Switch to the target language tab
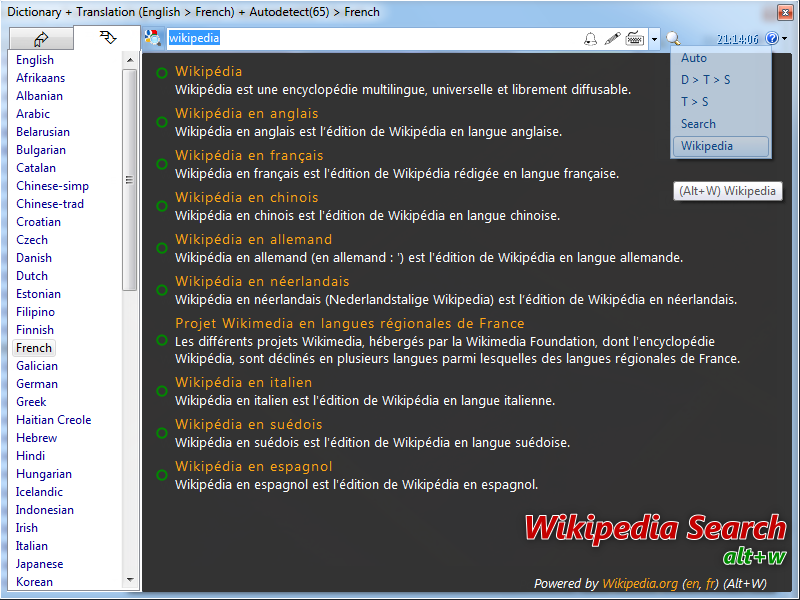Image resolution: width=800 pixels, height=600 pixels. pyautogui.click(x=107, y=38)
